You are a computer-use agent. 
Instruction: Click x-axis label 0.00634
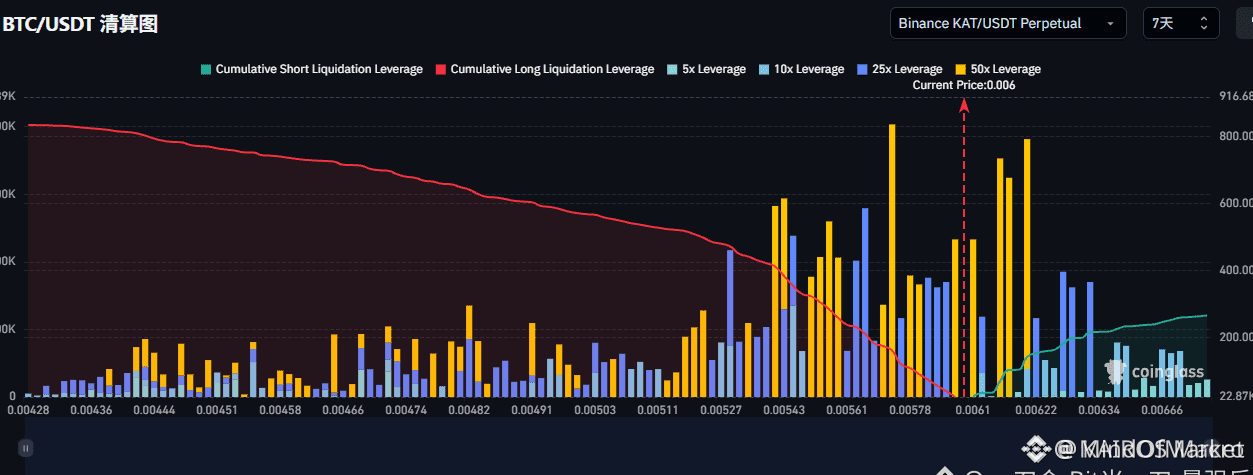coord(1099,410)
